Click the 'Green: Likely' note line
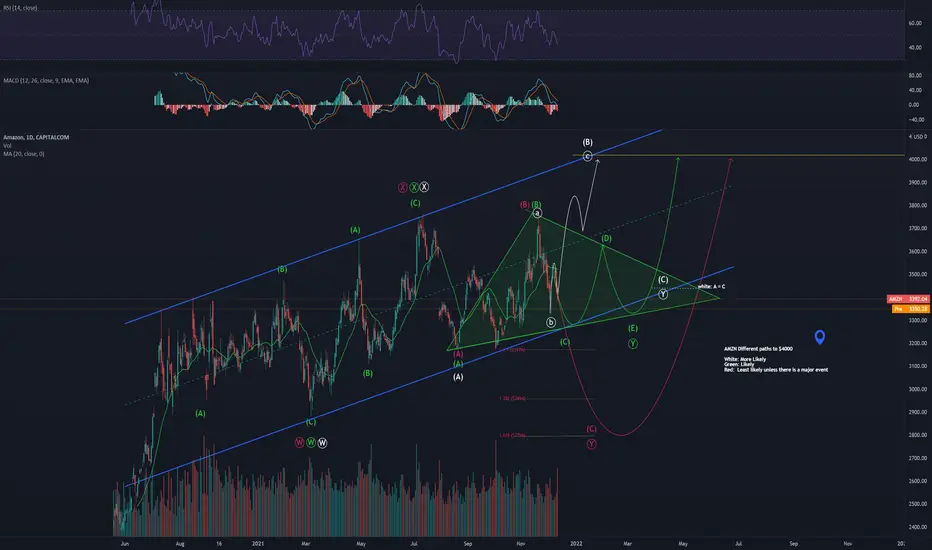This screenshot has height=550, width=932. [739, 364]
